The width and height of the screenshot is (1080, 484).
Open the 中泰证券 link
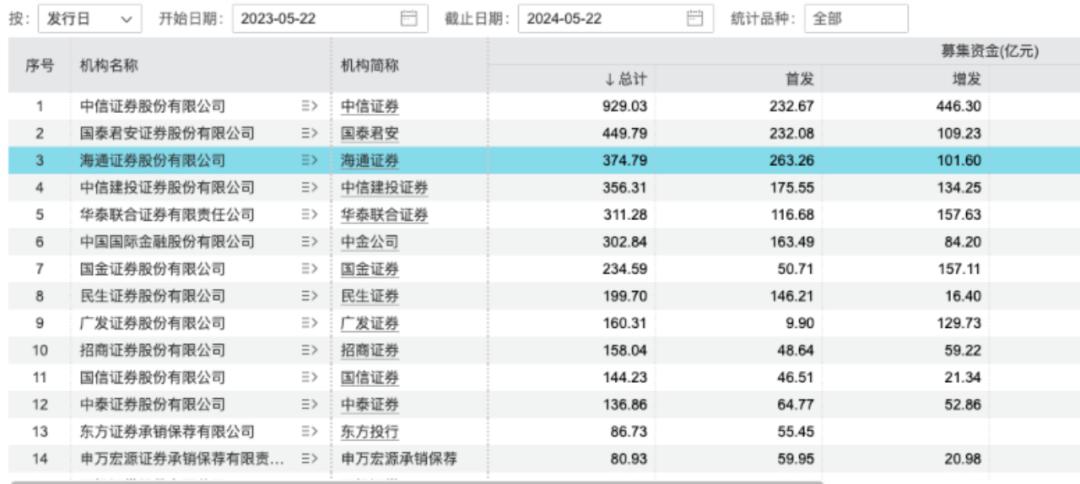[370, 405]
